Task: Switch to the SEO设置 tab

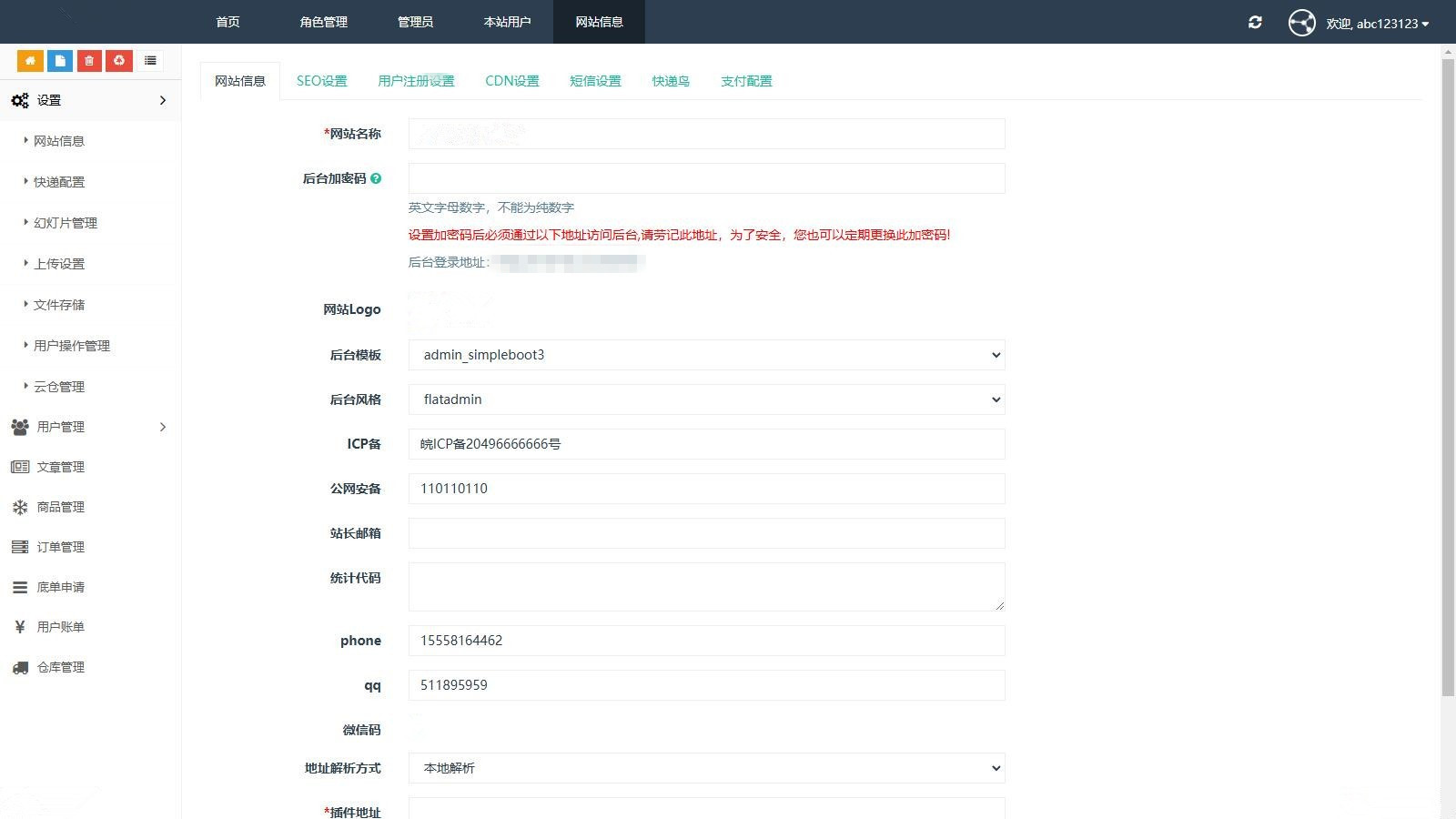Action: pos(321,81)
